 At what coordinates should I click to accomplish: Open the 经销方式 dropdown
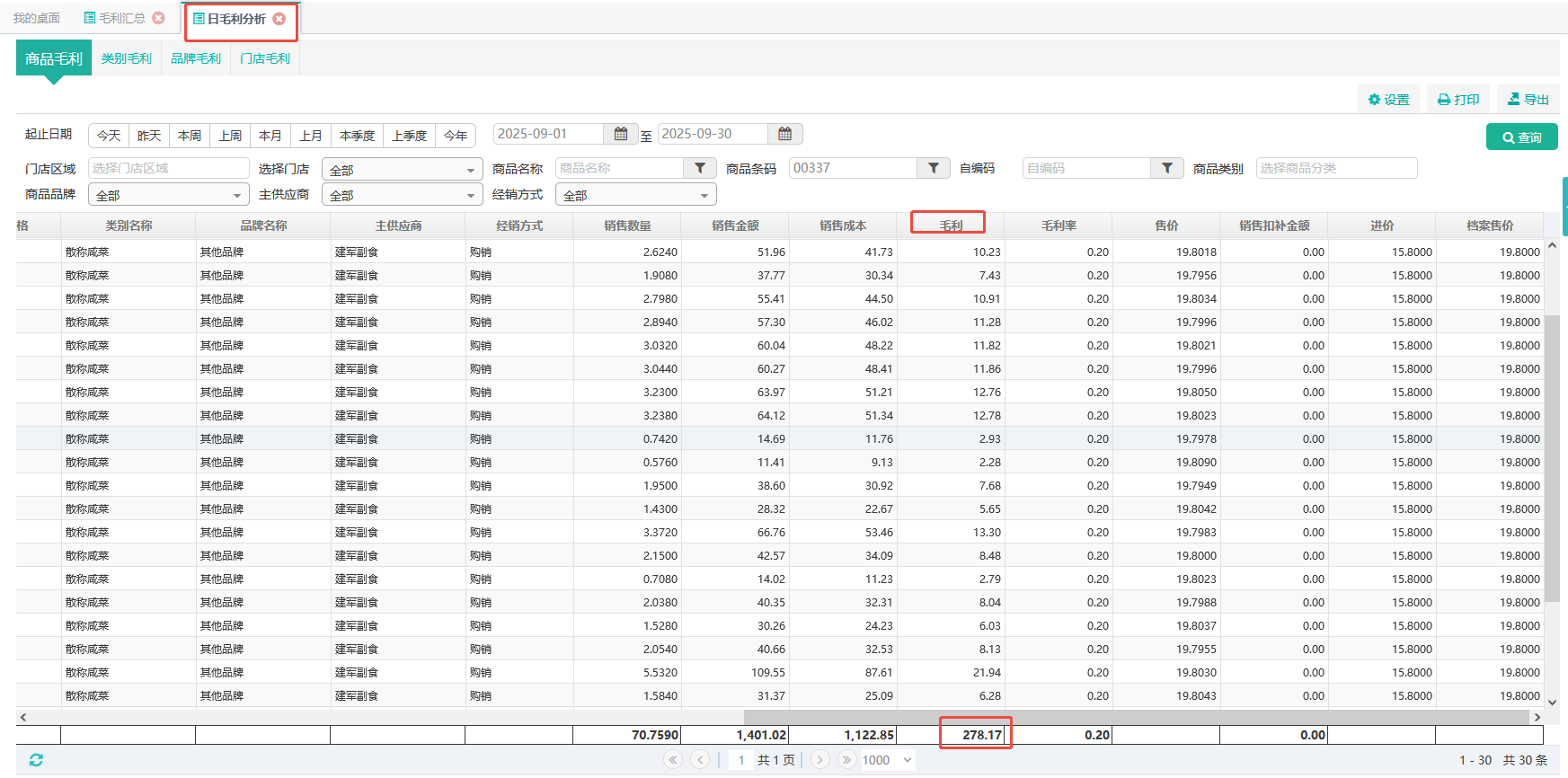coord(636,195)
